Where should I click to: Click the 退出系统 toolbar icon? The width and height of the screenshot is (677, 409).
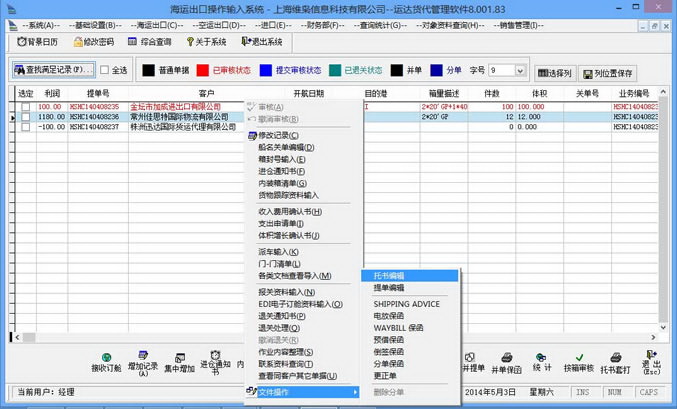point(246,41)
